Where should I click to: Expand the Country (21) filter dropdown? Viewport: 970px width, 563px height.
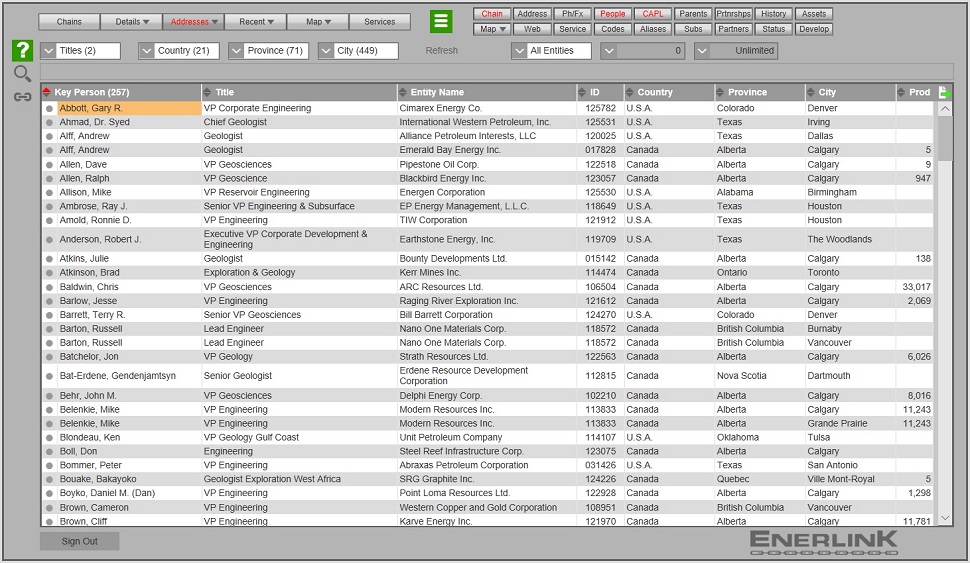tap(146, 51)
